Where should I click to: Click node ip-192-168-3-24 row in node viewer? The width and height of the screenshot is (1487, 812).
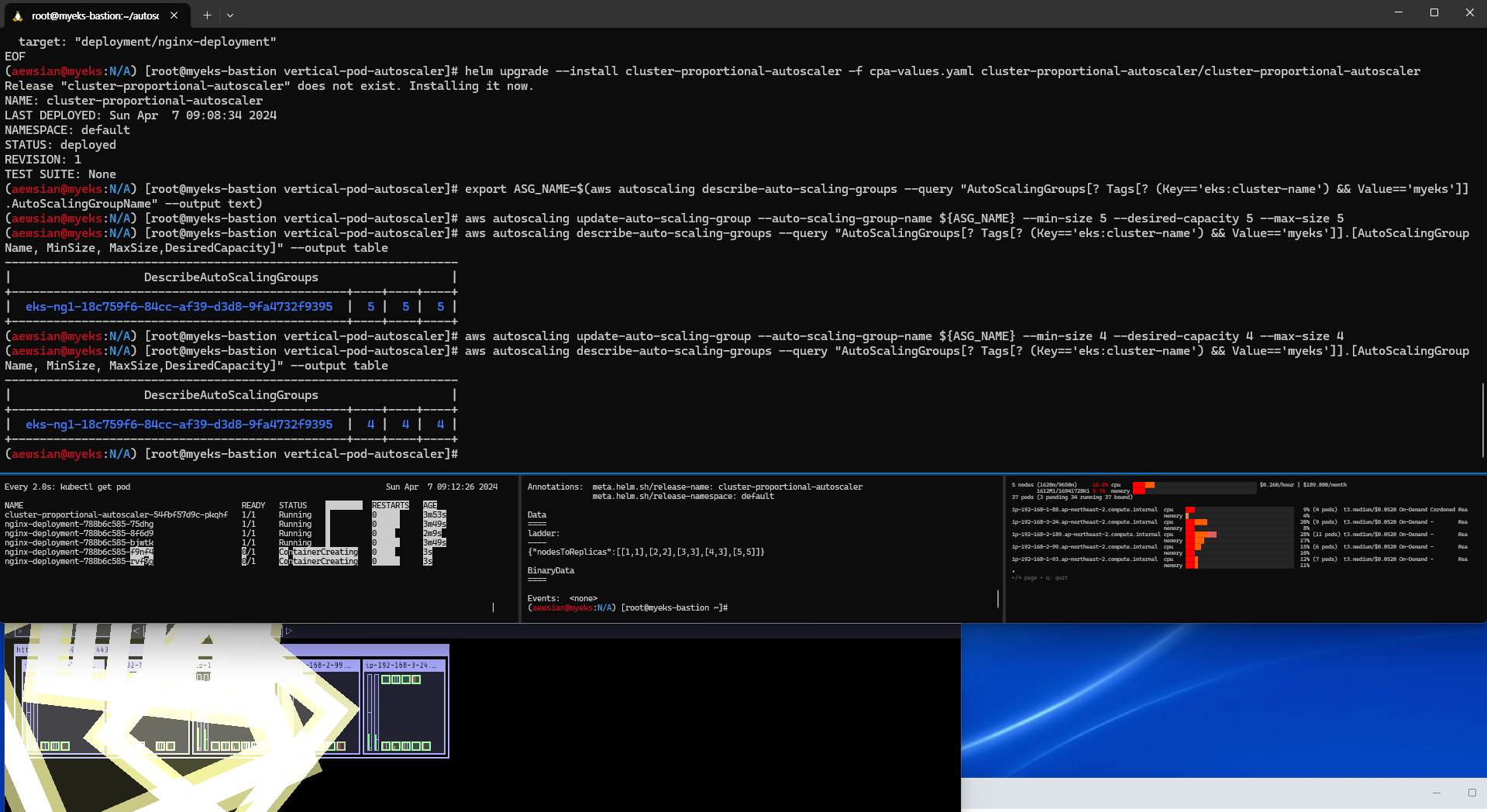click(1240, 524)
